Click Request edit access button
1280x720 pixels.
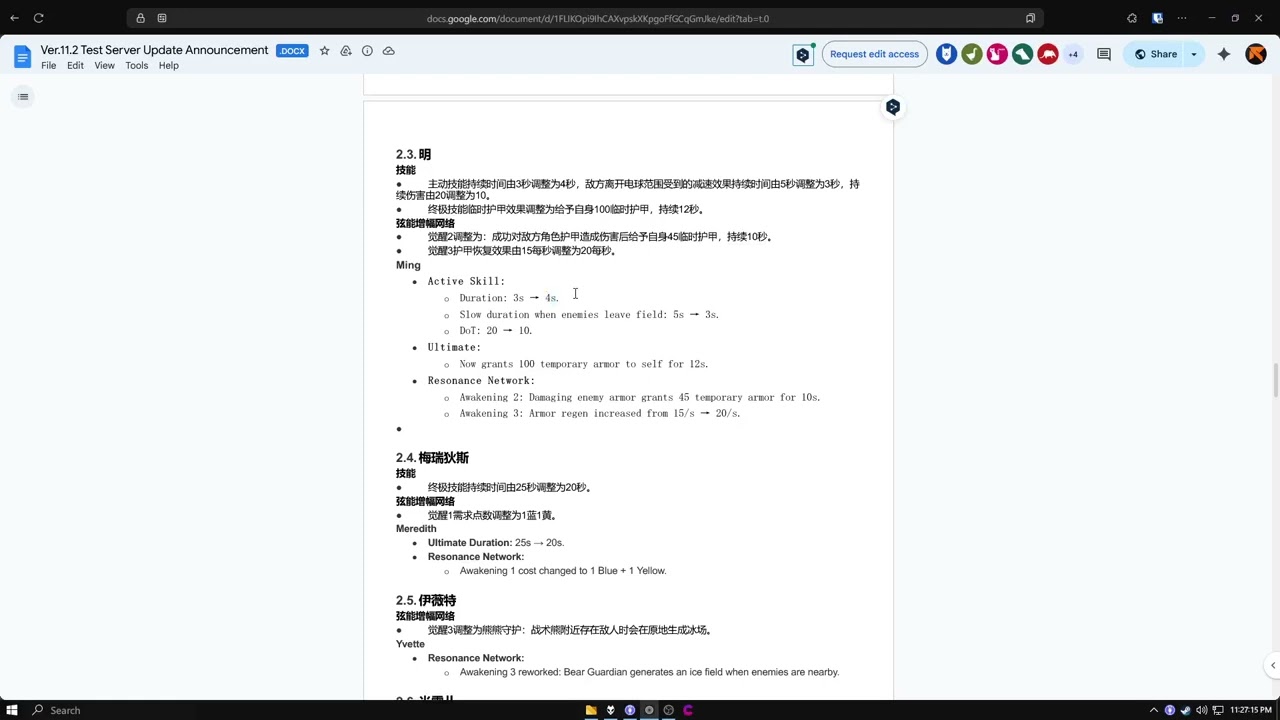coord(874,54)
